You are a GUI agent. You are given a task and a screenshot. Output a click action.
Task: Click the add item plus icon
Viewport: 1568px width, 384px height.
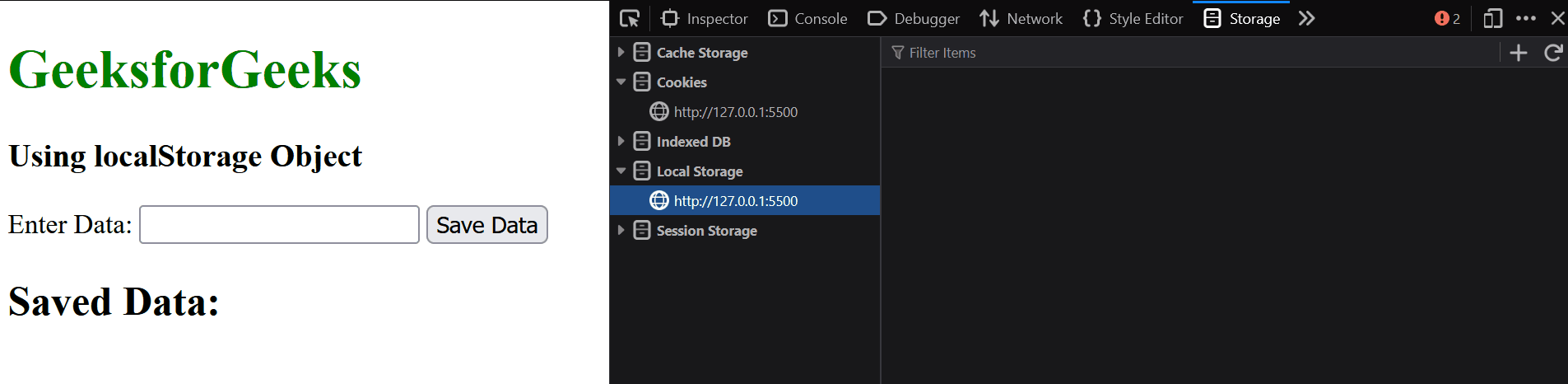tap(1519, 53)
